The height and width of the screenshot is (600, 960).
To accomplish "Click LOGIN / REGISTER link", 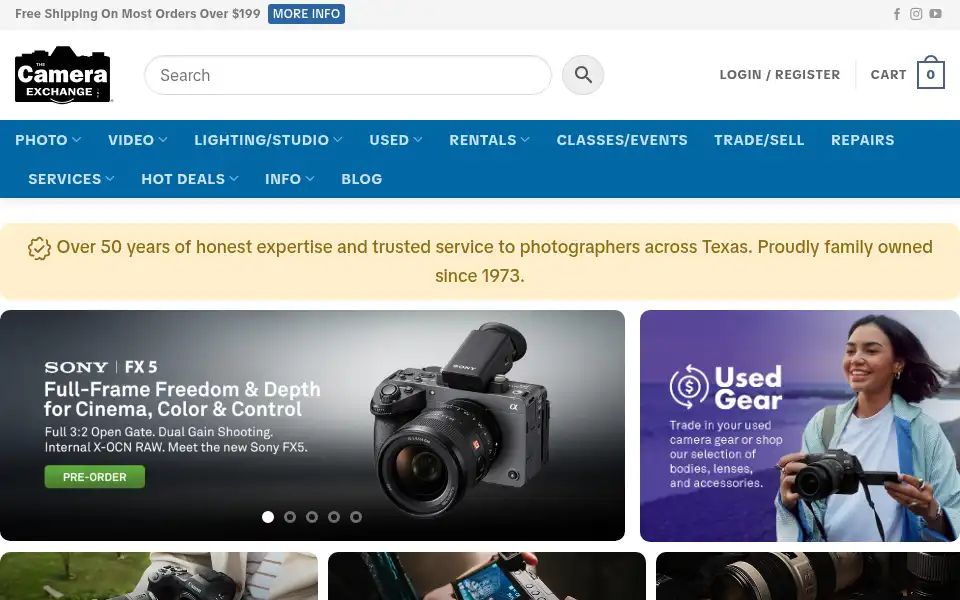I will [779, 75].
